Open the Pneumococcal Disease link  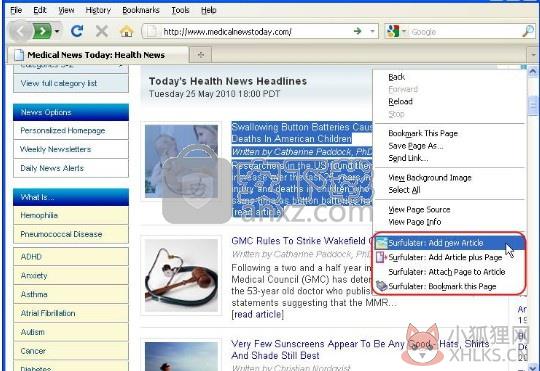tap(61, 234)
